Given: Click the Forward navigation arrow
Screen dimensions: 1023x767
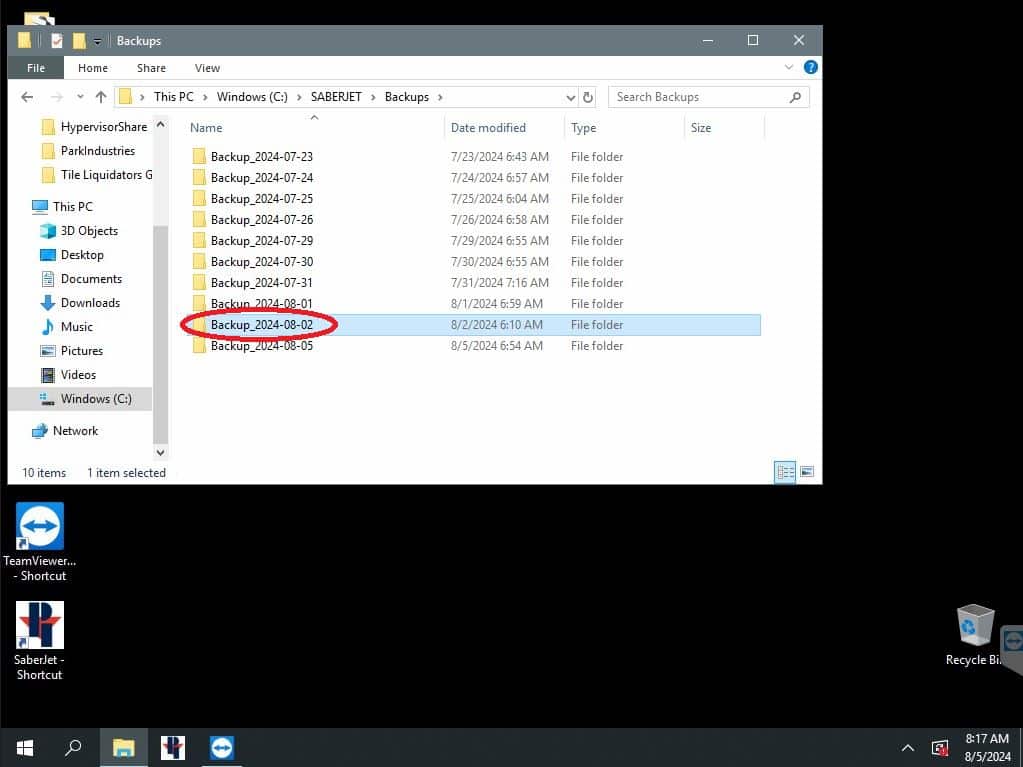Looking at the screenshot, I should click(x=57, y=97).
